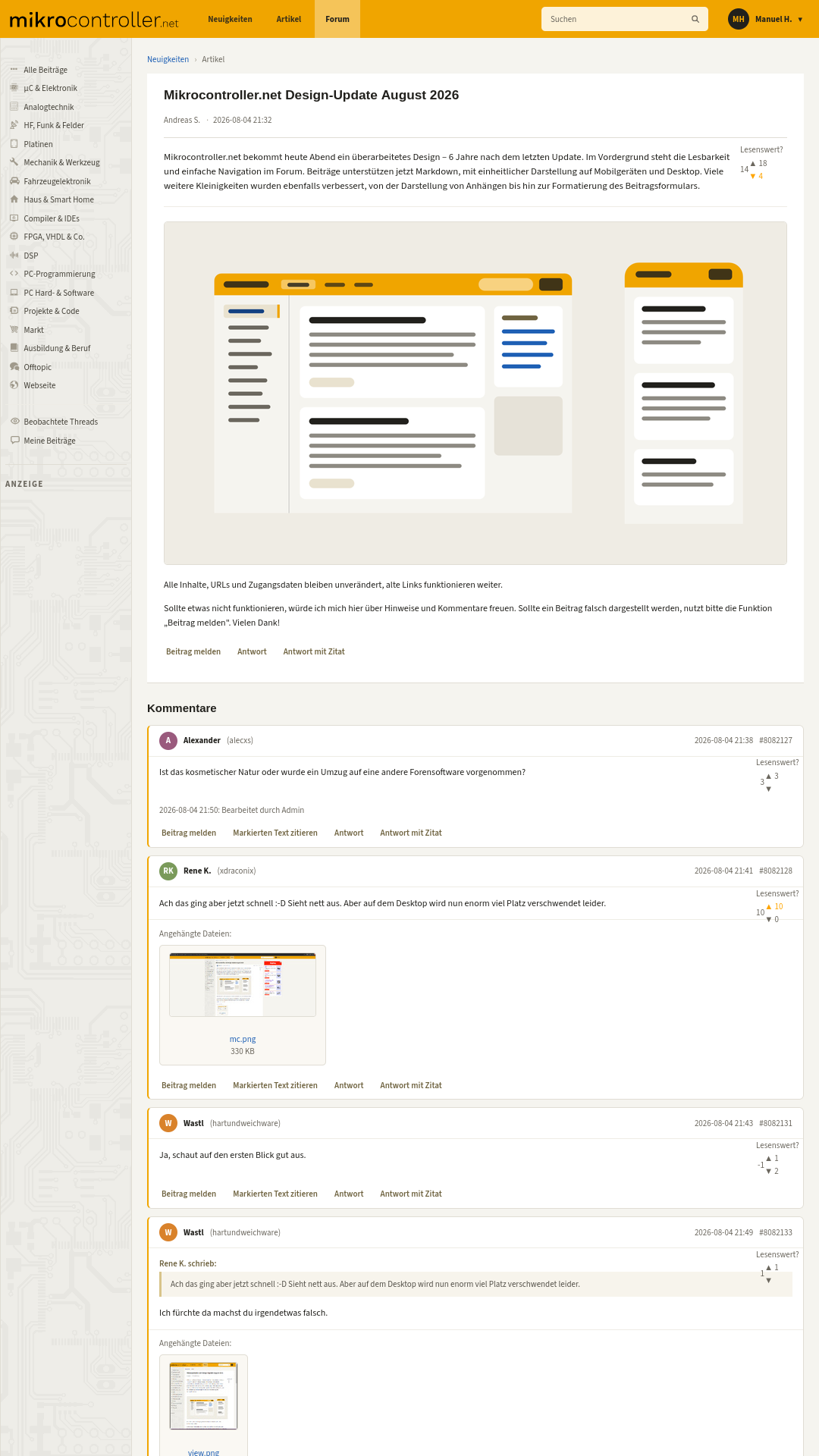This screenshot has width=819, height=1456.
Task: Click the MH user avatar
Action: pyautogui.click(x=739, y=19)
